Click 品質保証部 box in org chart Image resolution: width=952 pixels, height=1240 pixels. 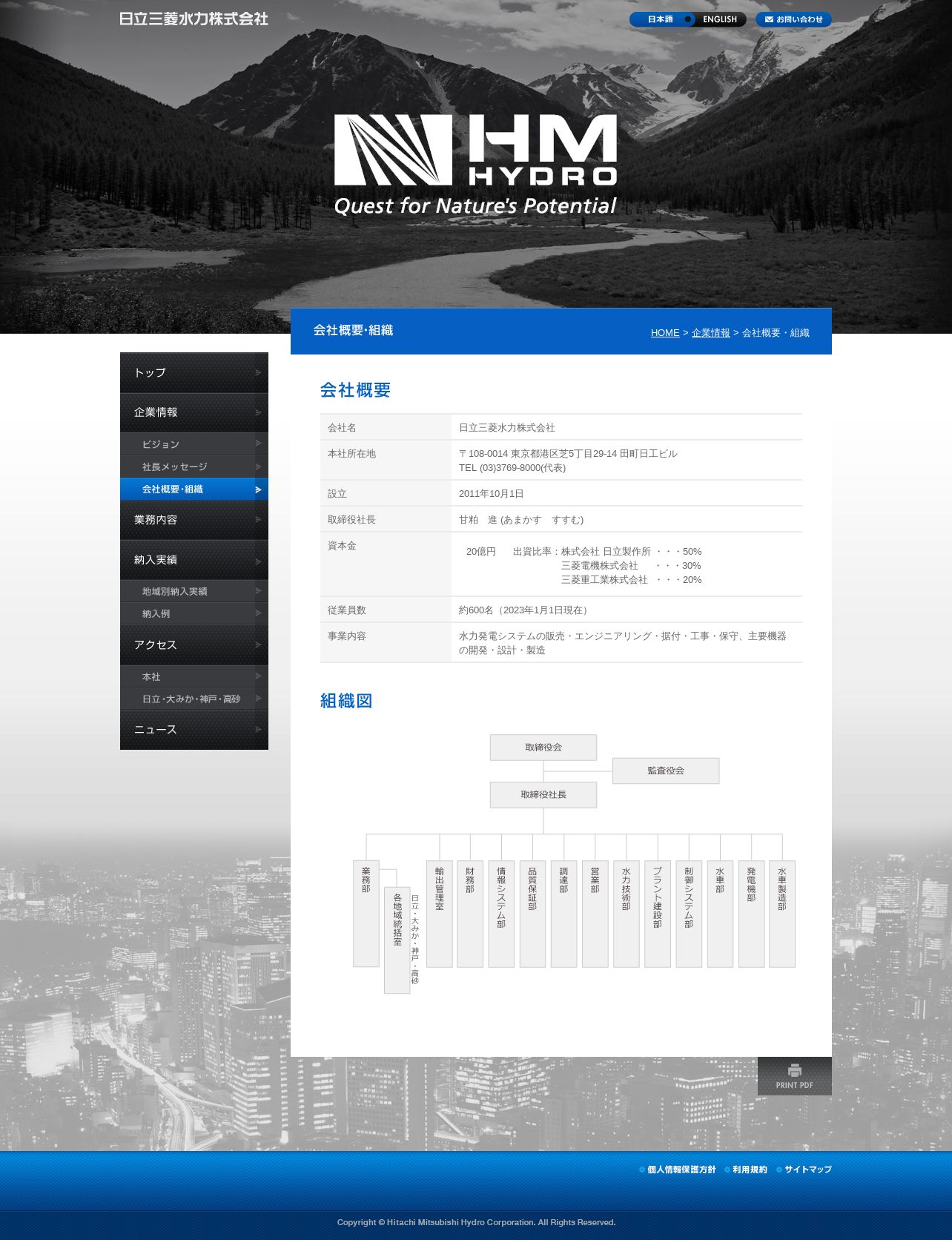point(532,914)
